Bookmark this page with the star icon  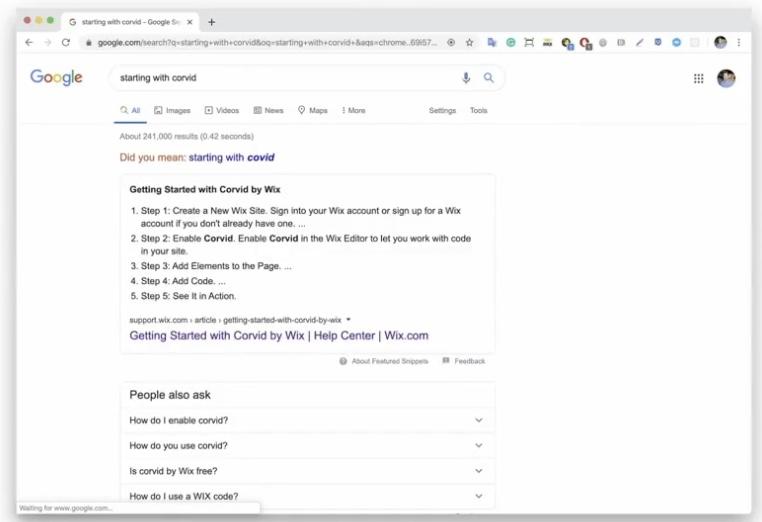(469, 43)
